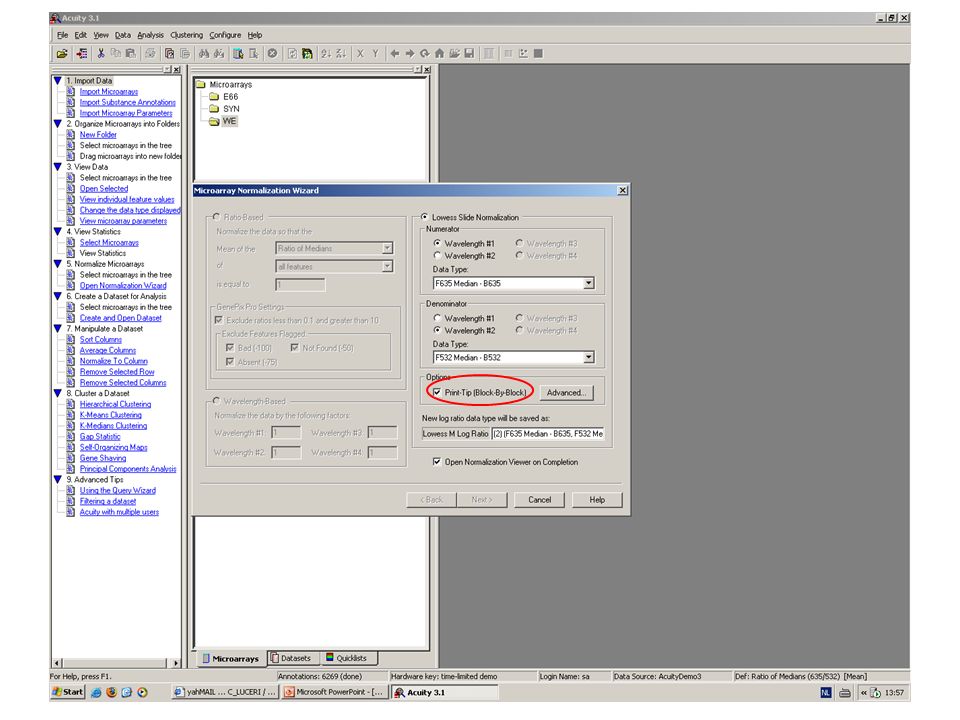Open the File menu
960x720 pixels.
click(62, 35)
